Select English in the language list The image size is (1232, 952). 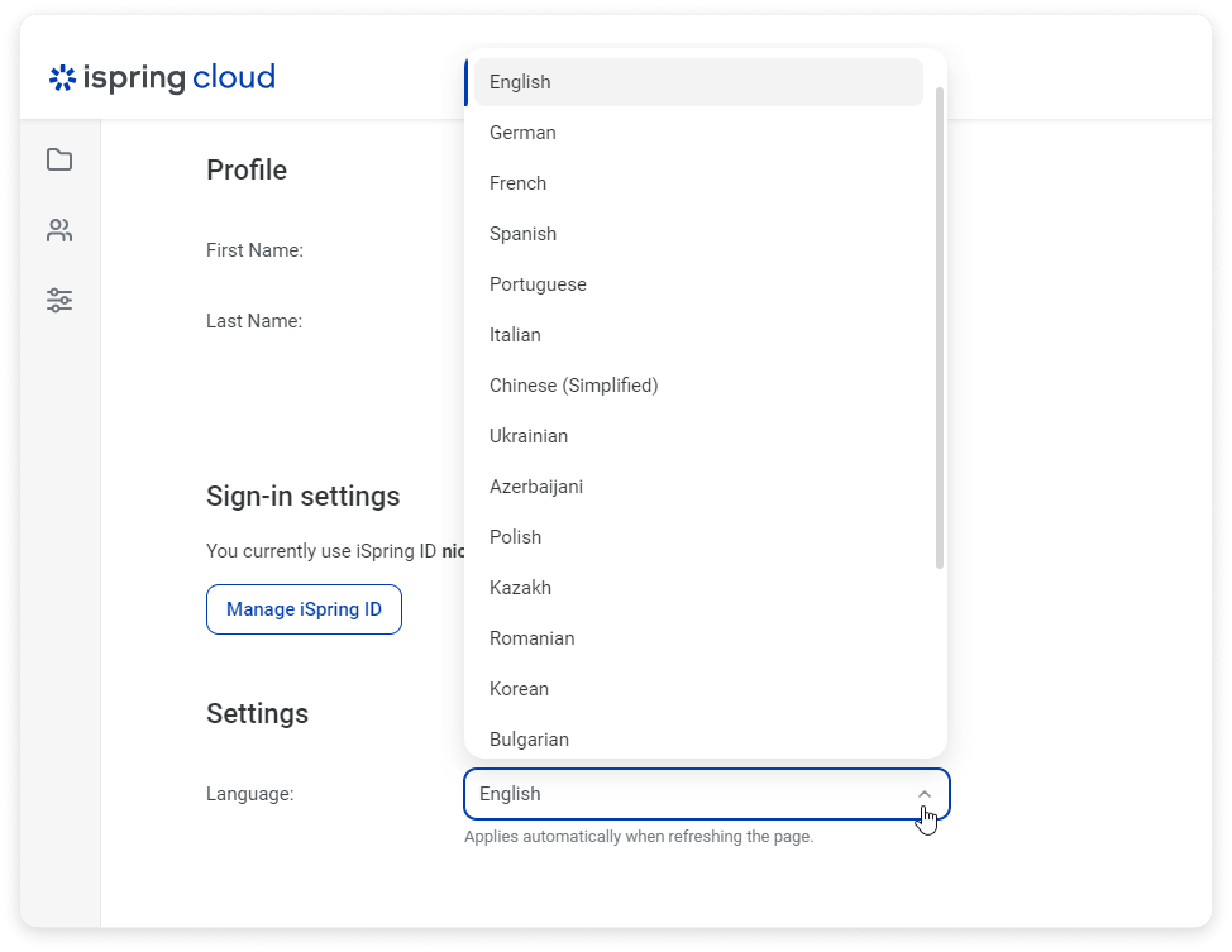[x=698, y=82]
